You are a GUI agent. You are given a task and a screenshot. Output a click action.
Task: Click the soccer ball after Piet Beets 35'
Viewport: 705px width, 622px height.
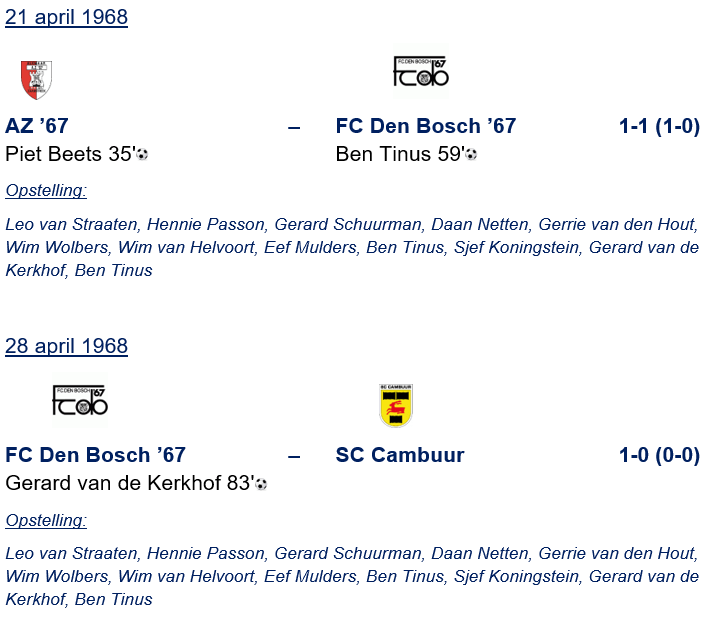[x=142, y=155]
